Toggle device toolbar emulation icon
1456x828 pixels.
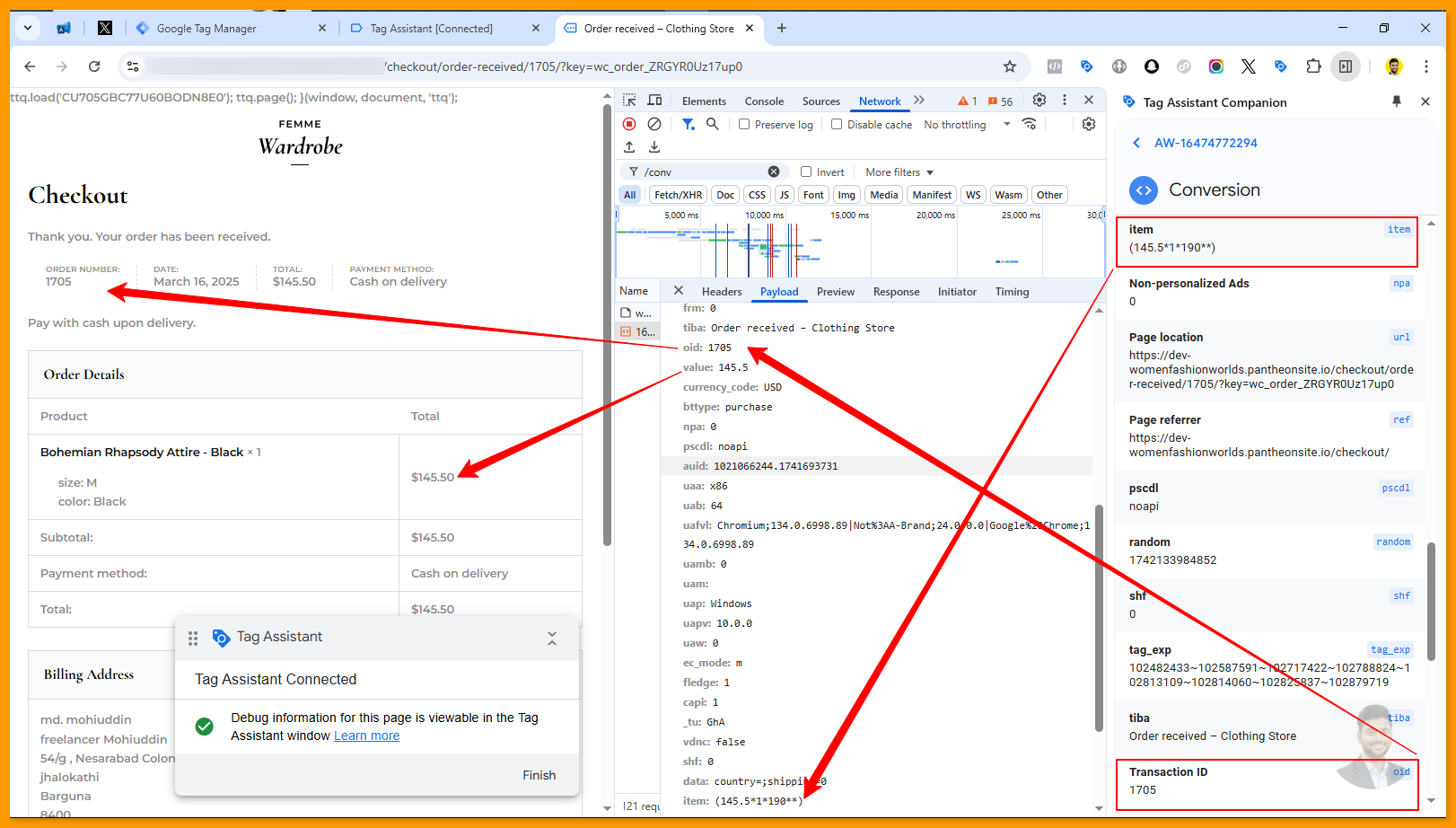(x=655, y=101)
